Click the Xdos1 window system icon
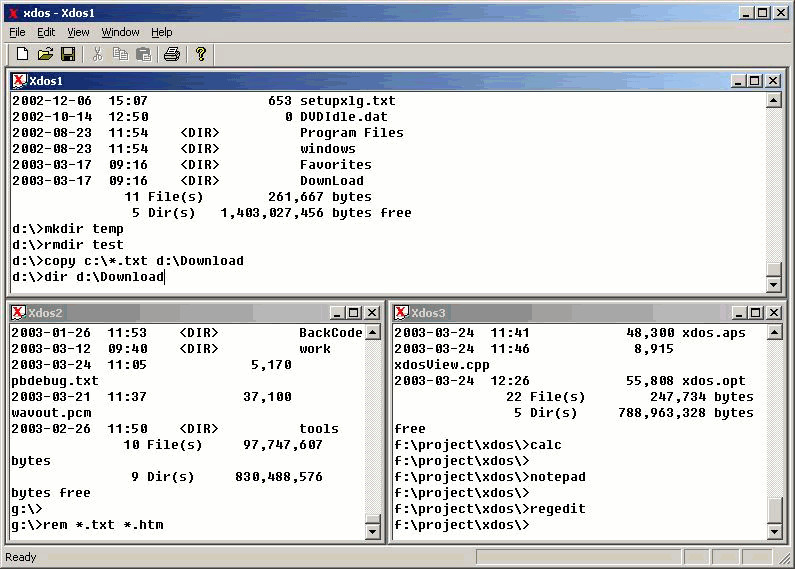Image resolution: width=795 pixels, height=569 pixels. coord(19,80)
